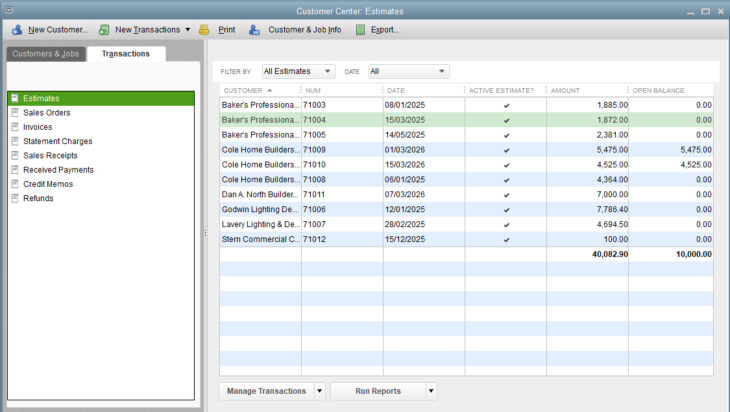The height and width of the screenshot is (412, 730).
Task: Click the active estimate checkmark for 71006
Action: click(x=507, y=210)
